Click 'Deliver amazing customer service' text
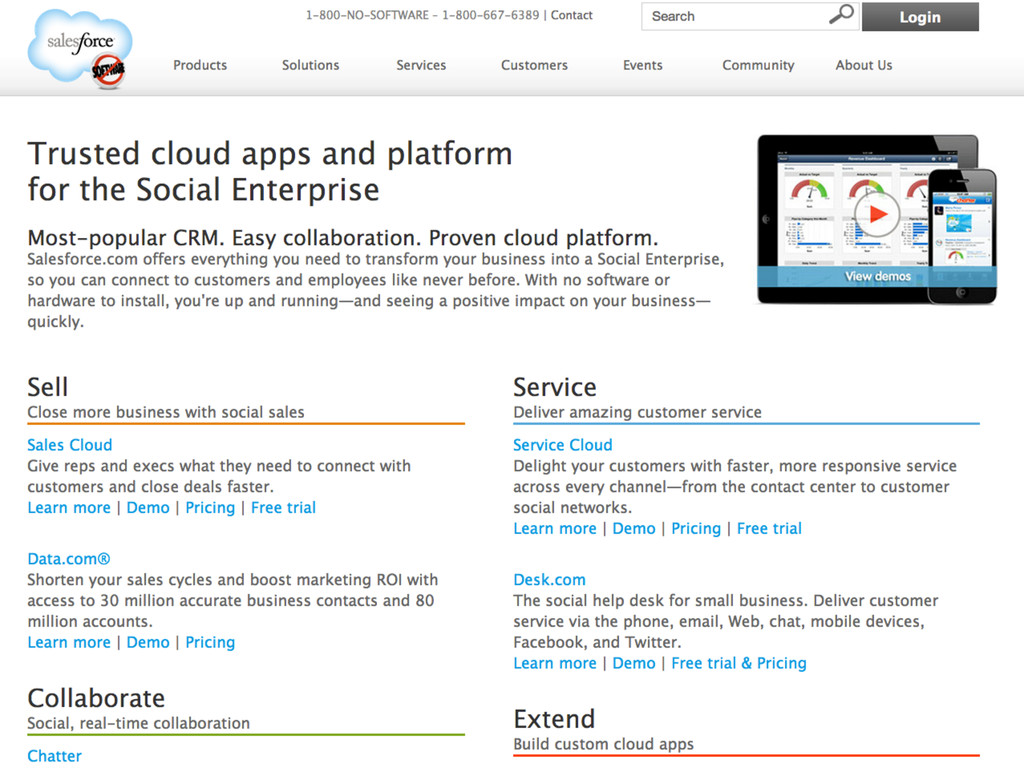The image size is (1024, 768). [637, 412]
